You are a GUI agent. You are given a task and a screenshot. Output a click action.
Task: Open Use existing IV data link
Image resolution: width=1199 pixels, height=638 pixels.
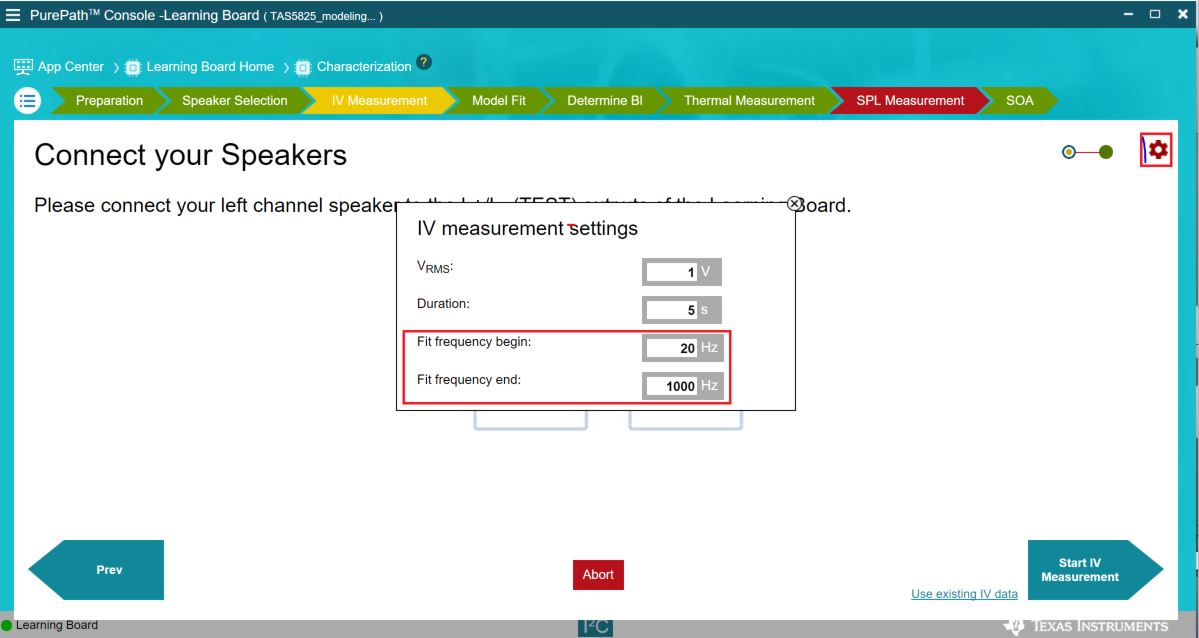click(x=964, y=594)
